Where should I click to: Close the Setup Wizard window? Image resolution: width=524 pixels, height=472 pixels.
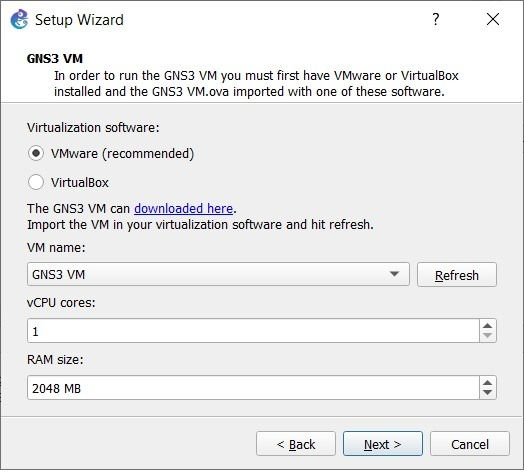(493, 19)
